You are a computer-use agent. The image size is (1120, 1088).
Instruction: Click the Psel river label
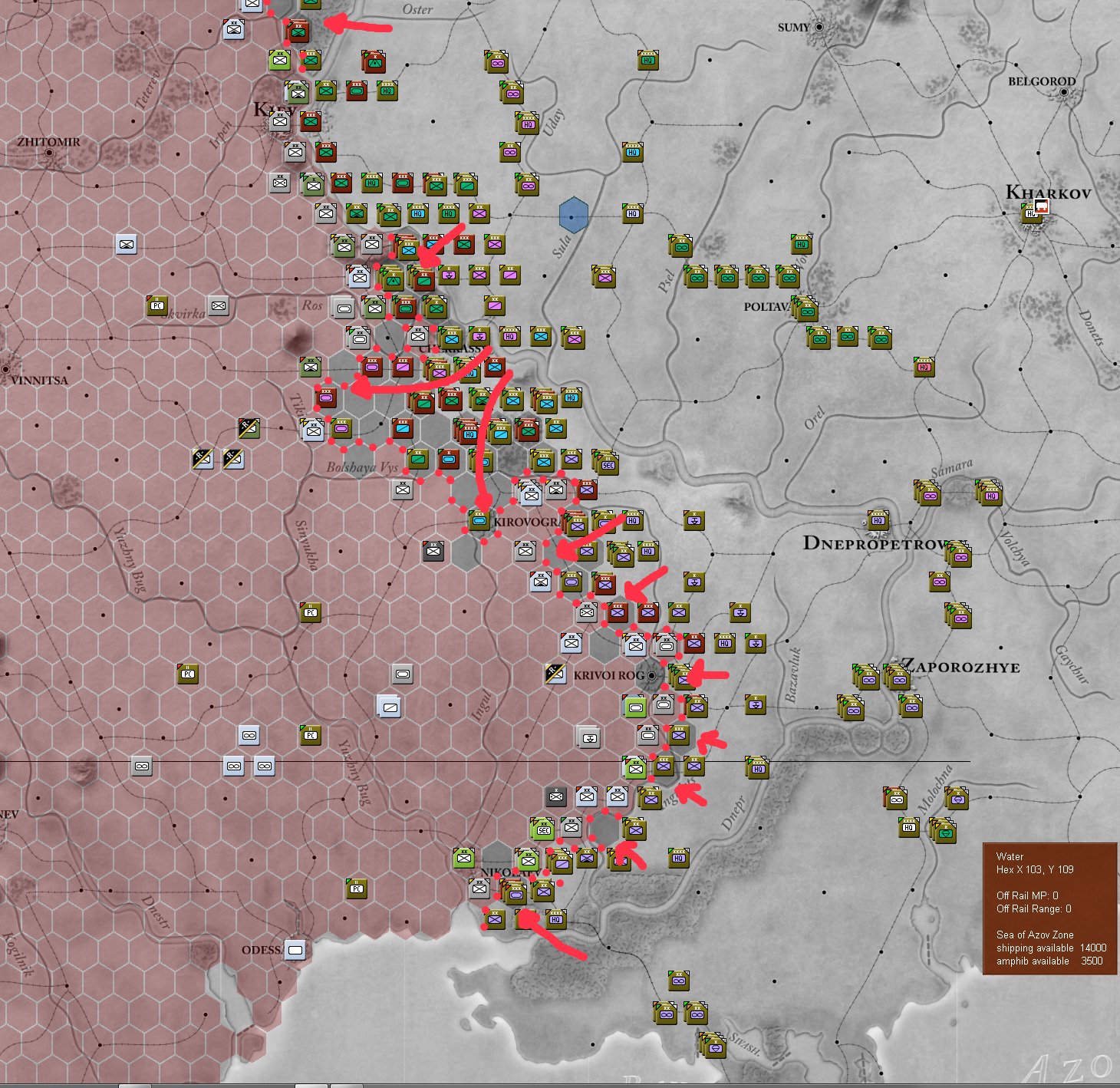(666, 281)
